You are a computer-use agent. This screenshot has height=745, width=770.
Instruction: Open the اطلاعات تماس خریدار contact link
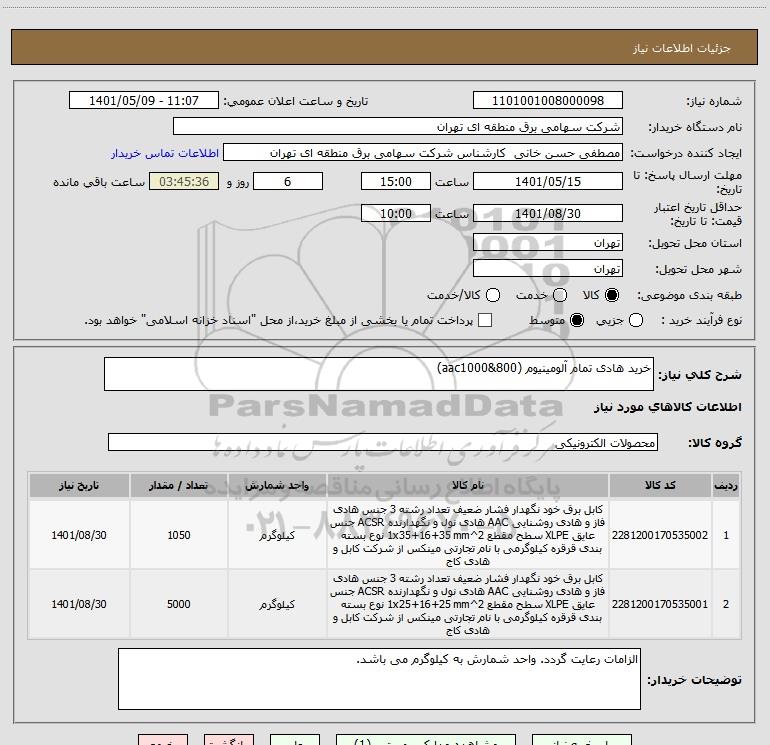click(x=165, y=153)
